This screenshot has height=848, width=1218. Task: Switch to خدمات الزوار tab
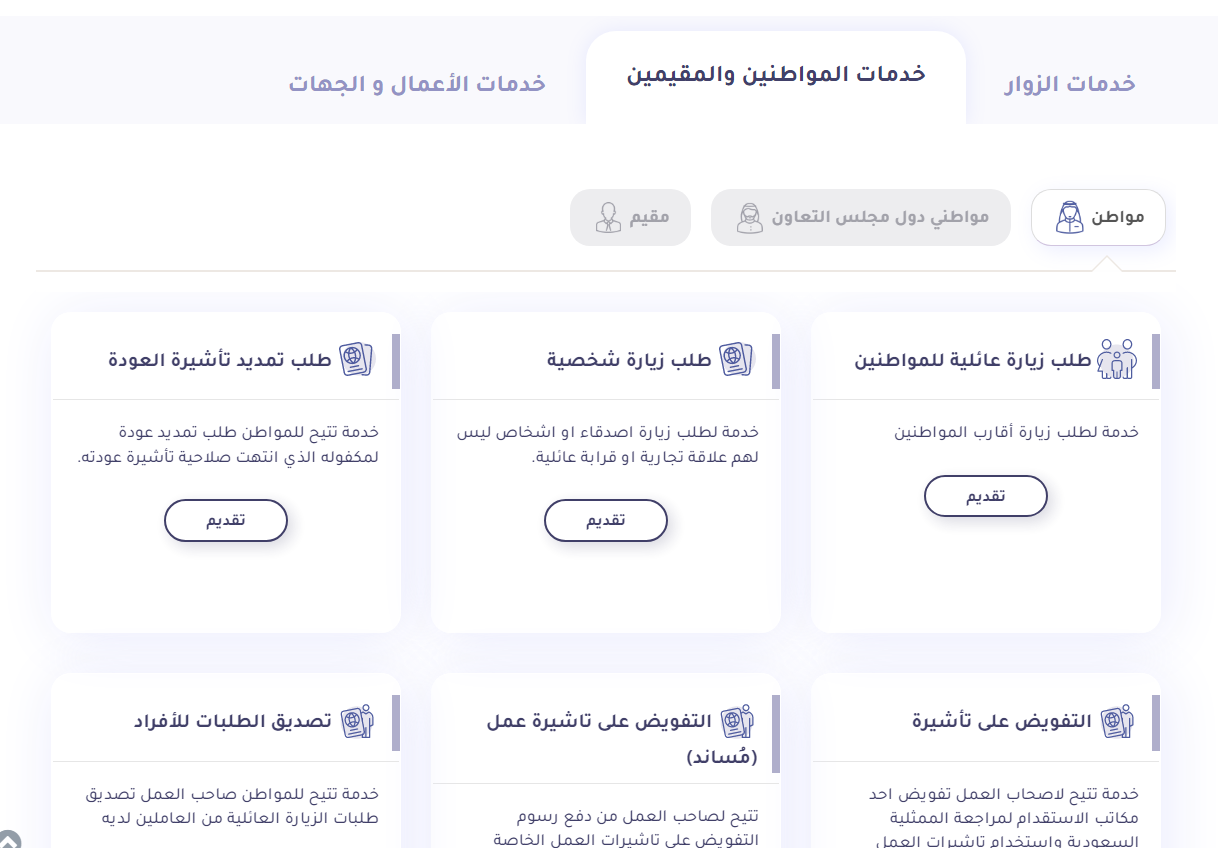[1069, 83]
